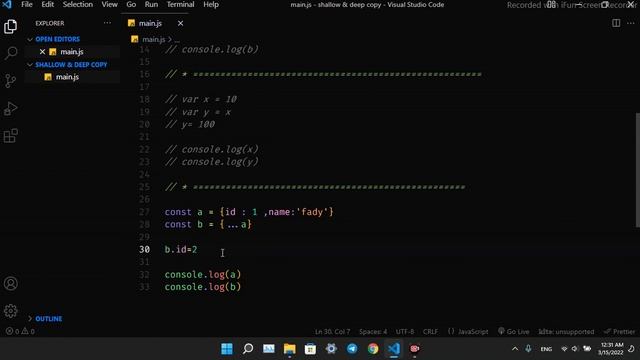Close main.js in Open Editors list

click(42, 52)
